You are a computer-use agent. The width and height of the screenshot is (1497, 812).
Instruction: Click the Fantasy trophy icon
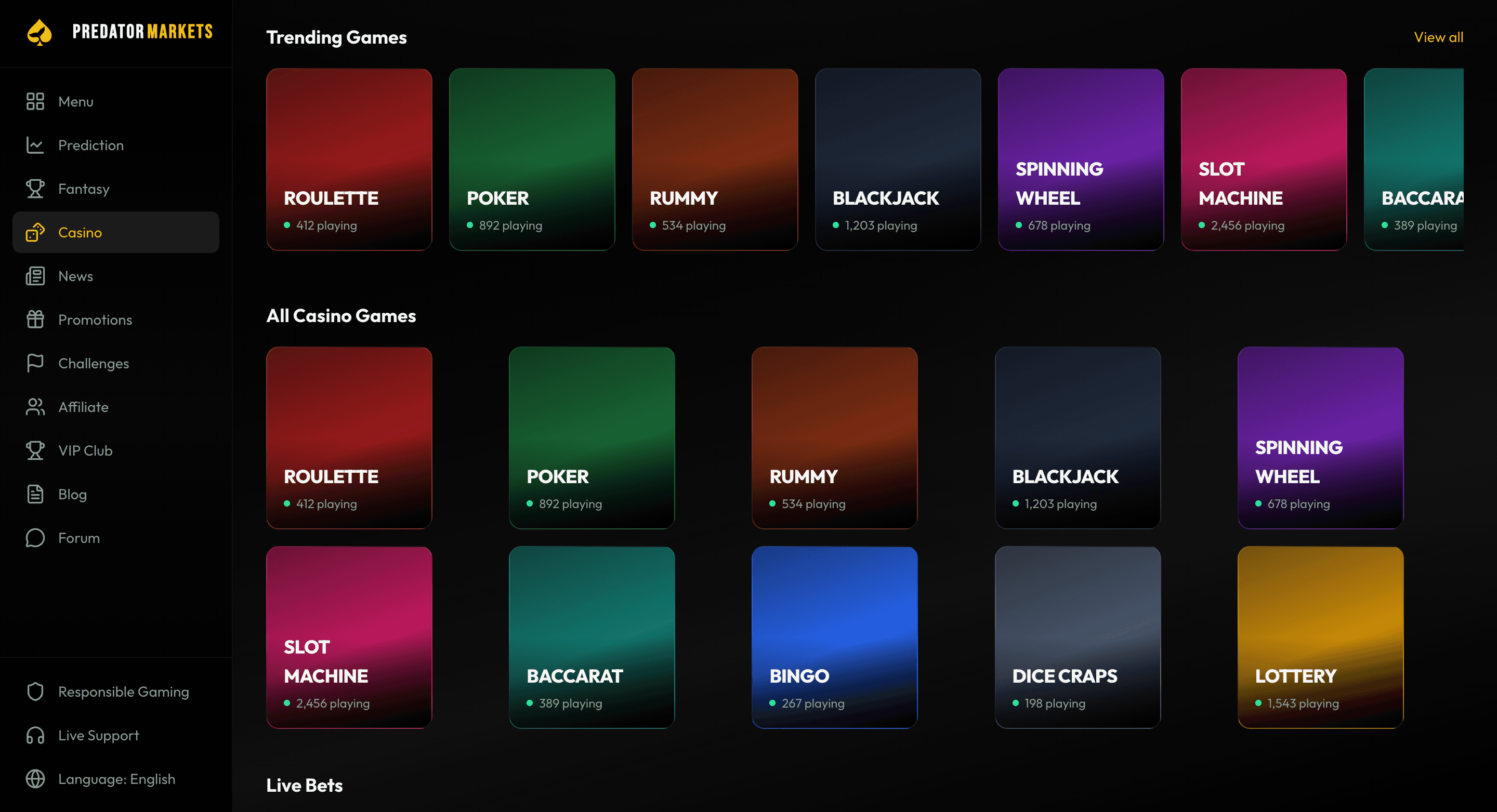tap(35, 189)
